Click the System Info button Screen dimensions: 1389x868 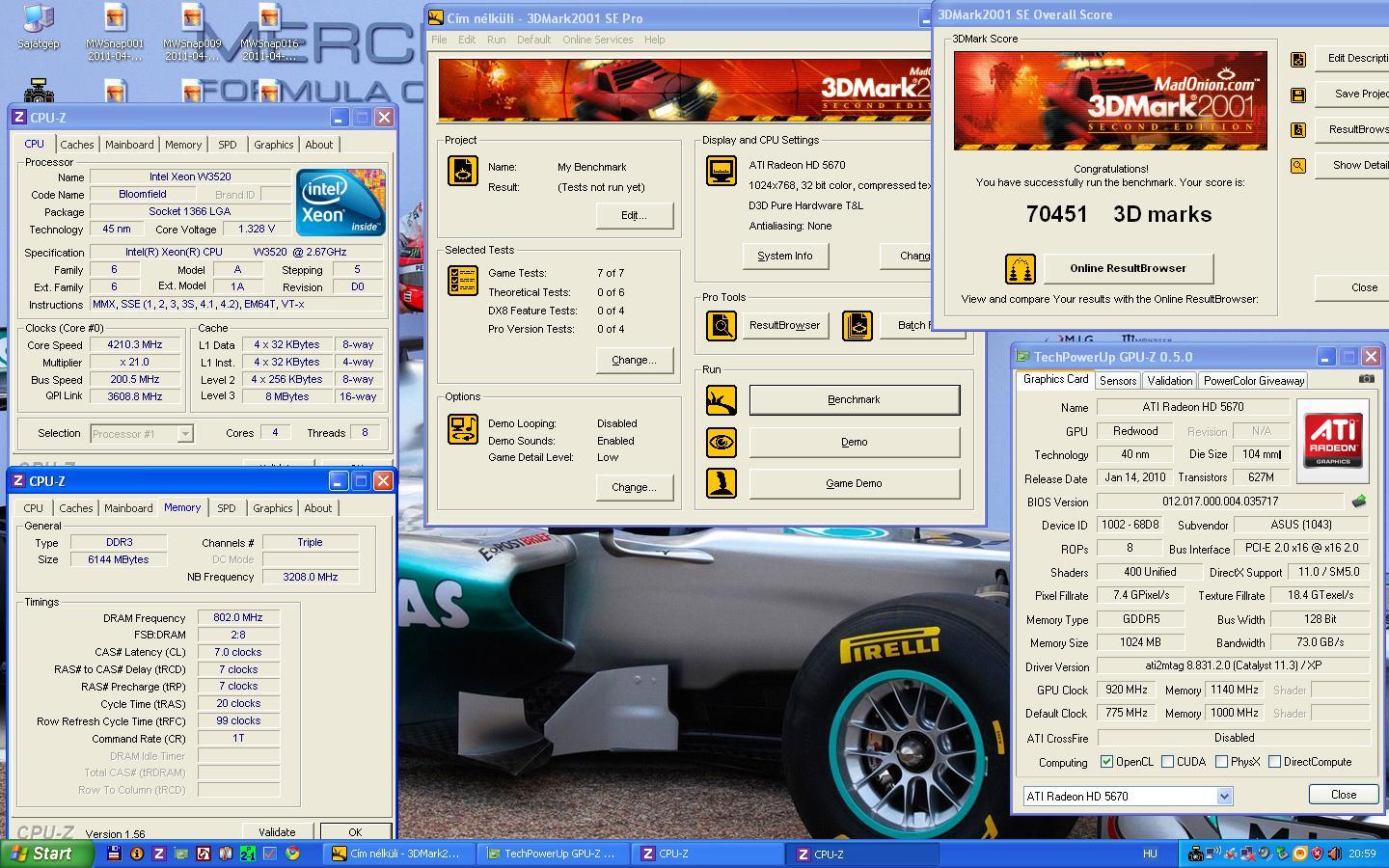point(785,256)
